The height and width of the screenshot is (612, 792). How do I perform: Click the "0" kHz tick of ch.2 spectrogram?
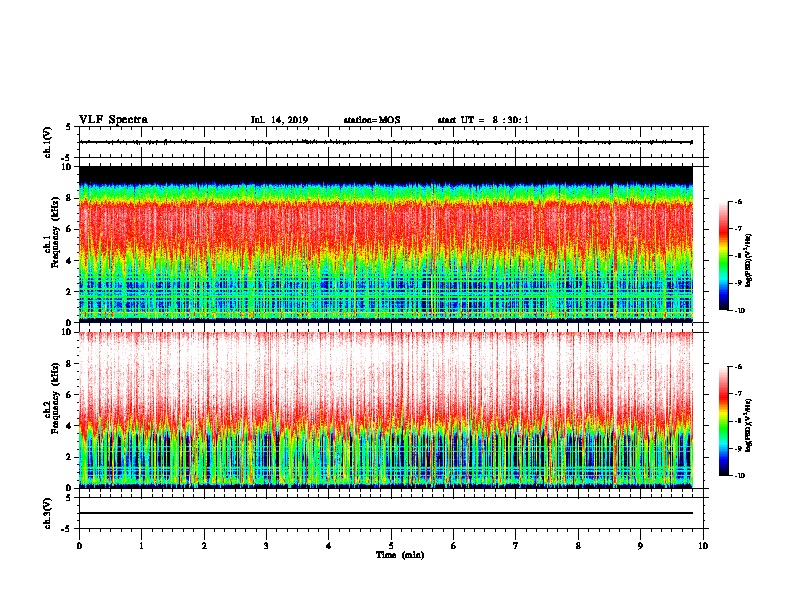[x=70, y=488]
